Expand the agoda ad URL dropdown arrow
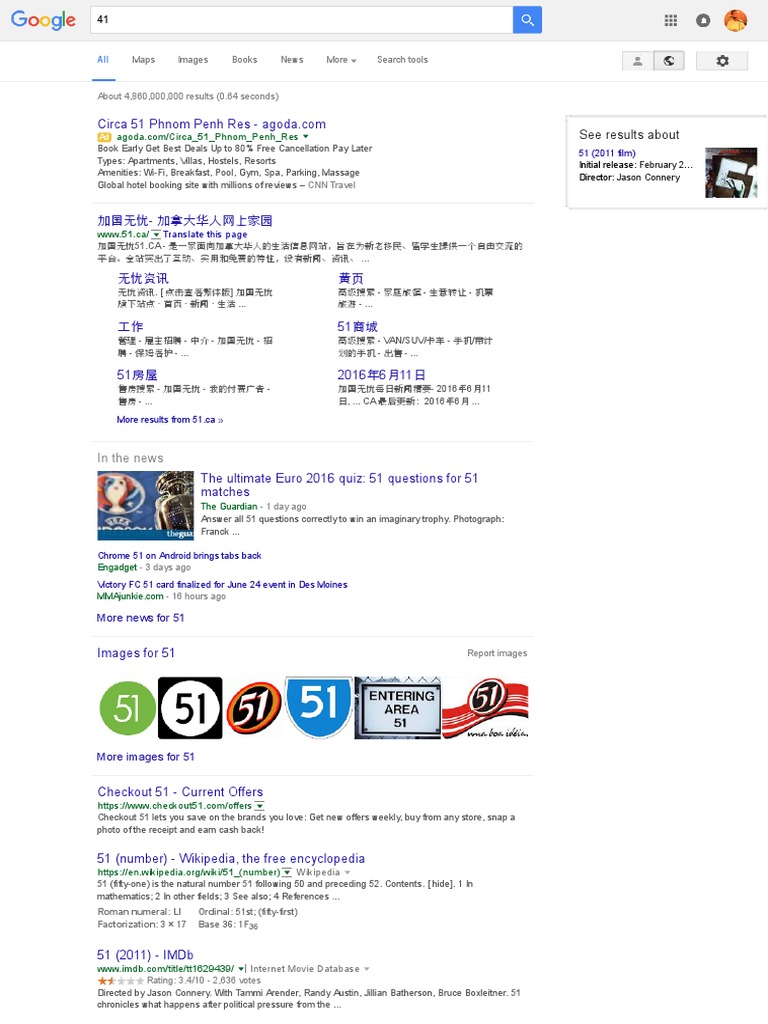Viewport: 768px width, 1024px height. [x=306, y=136]
